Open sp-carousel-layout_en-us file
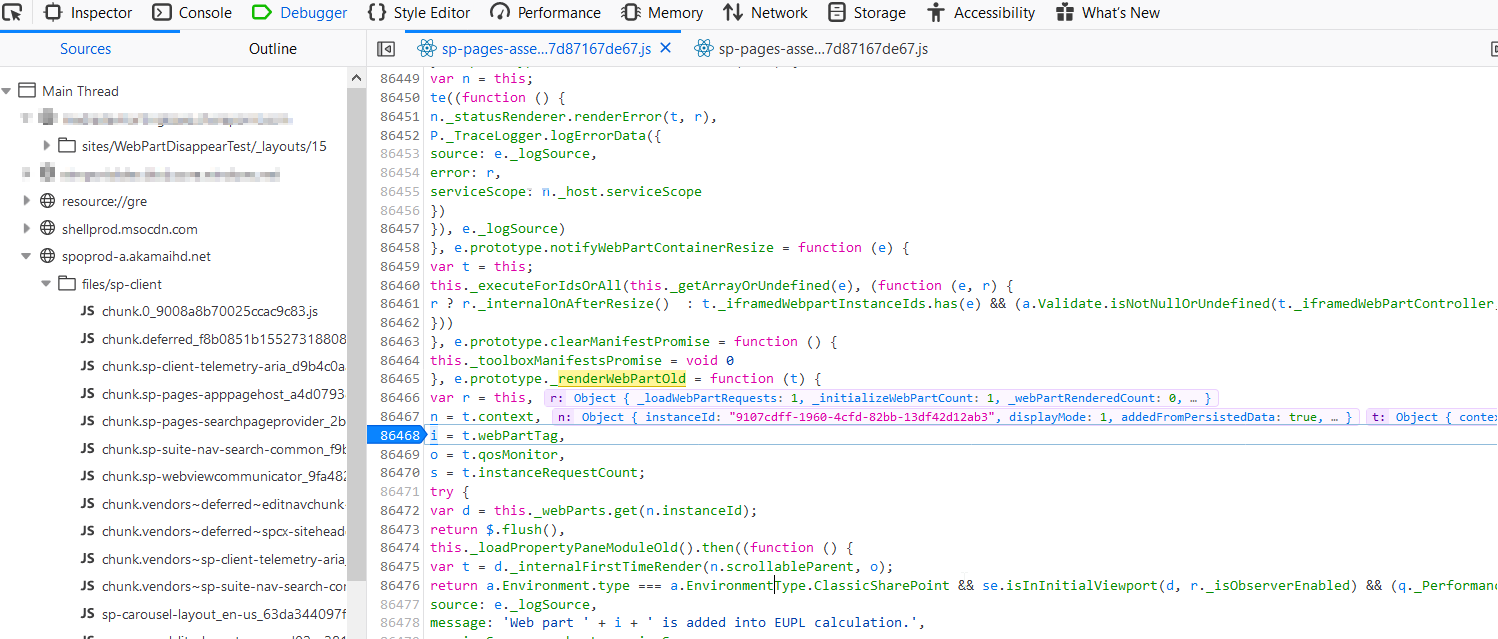The width and height of the screenshot is (1498, 639). pyautogui.click(x=224, y=614)
